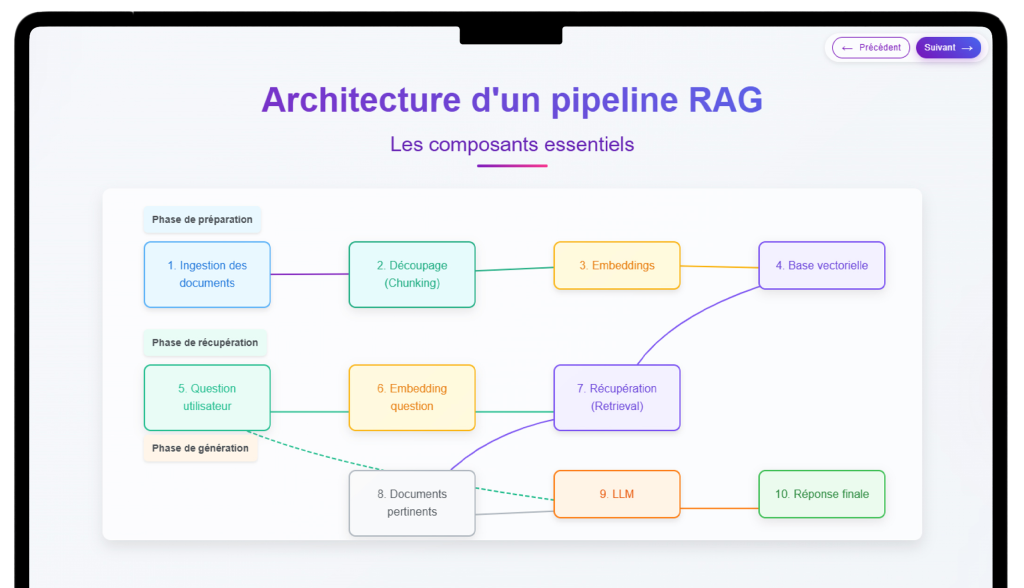Select the '9. LLM' node

click(616, 494)
